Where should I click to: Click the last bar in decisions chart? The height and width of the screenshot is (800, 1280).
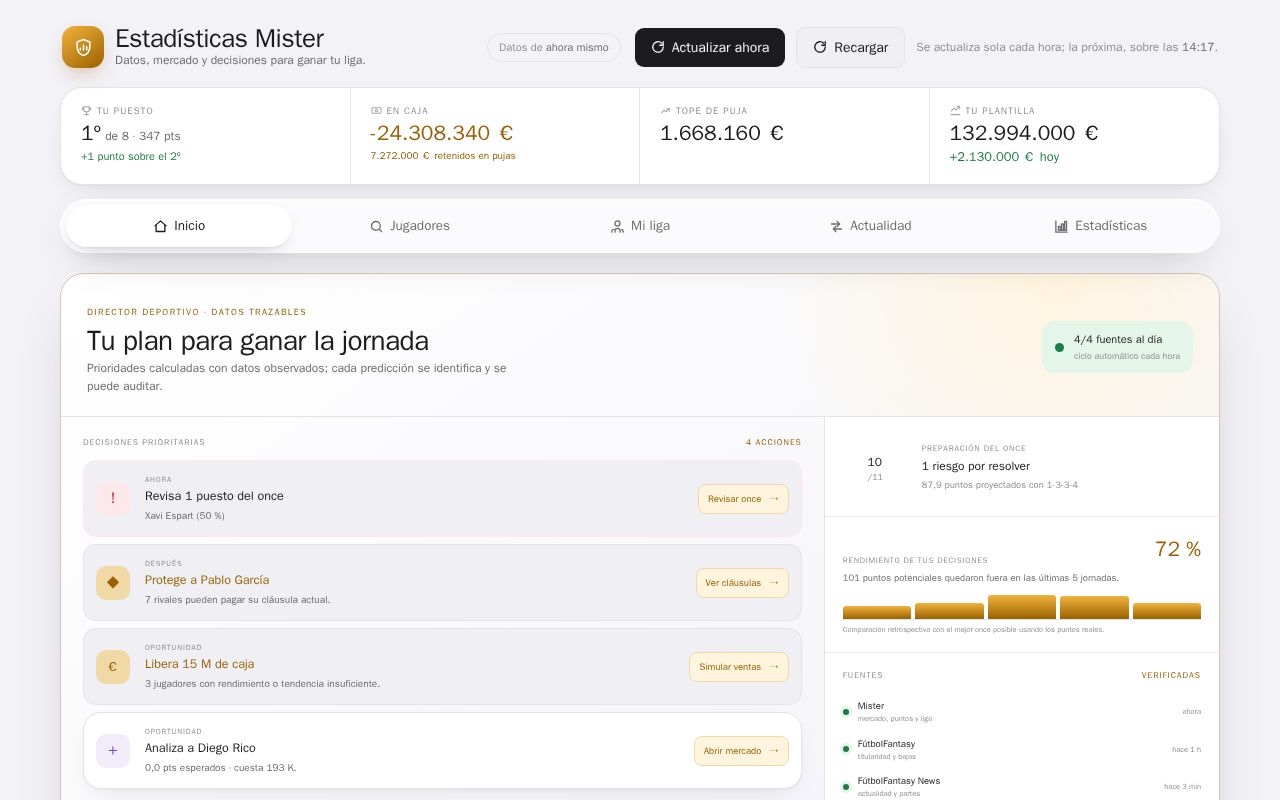click(1167, 611)
